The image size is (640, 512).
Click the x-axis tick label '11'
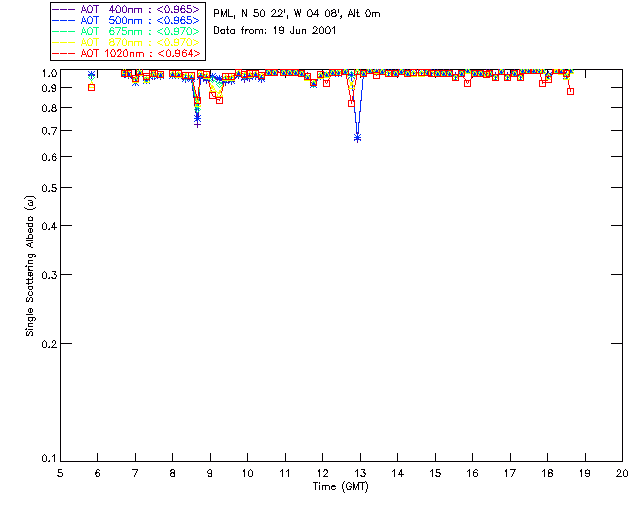(285, 474)
